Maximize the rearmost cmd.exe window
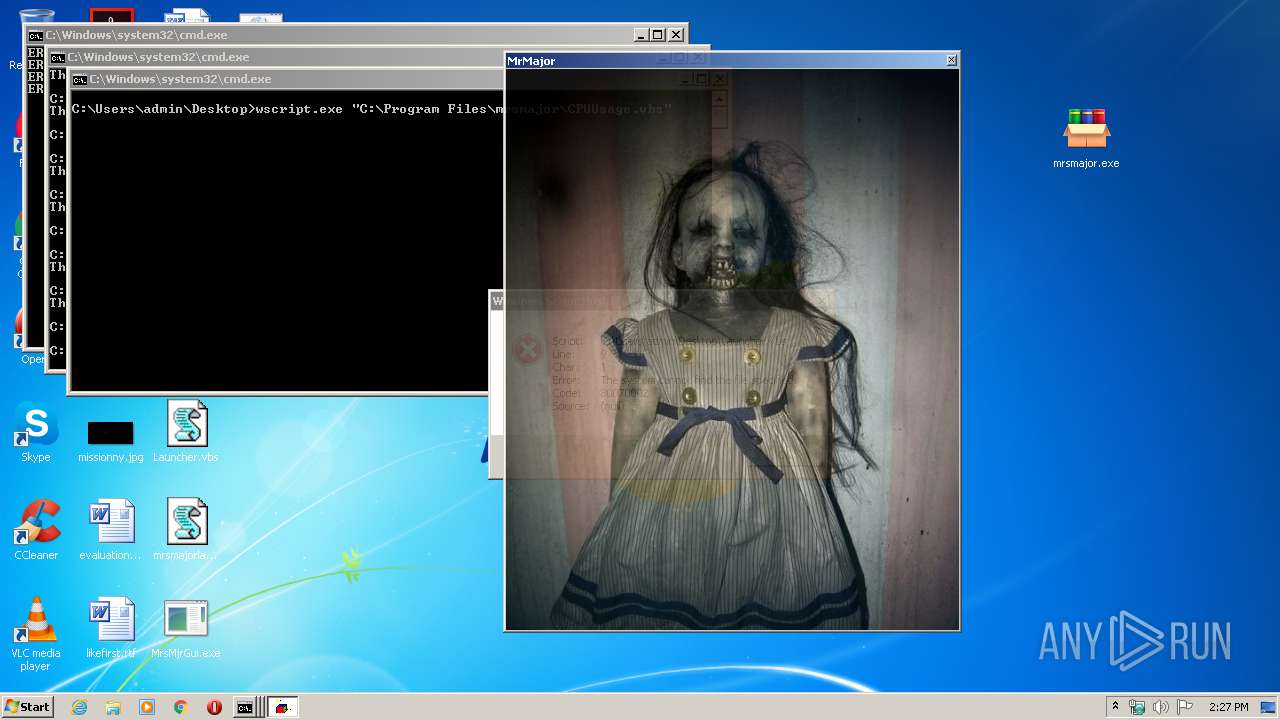 point(657,35)
